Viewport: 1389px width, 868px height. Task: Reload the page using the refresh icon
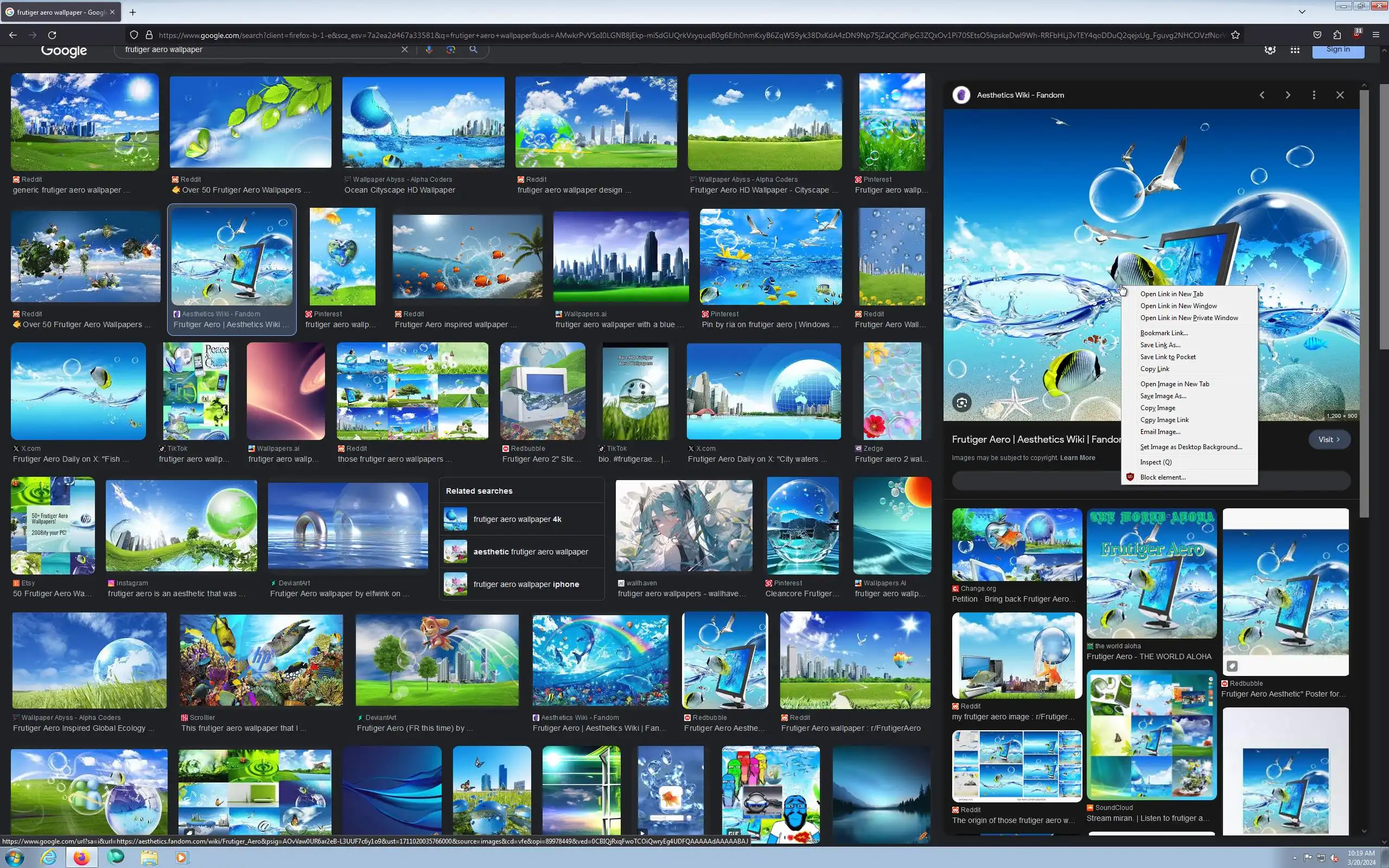(x=52, y=35)
